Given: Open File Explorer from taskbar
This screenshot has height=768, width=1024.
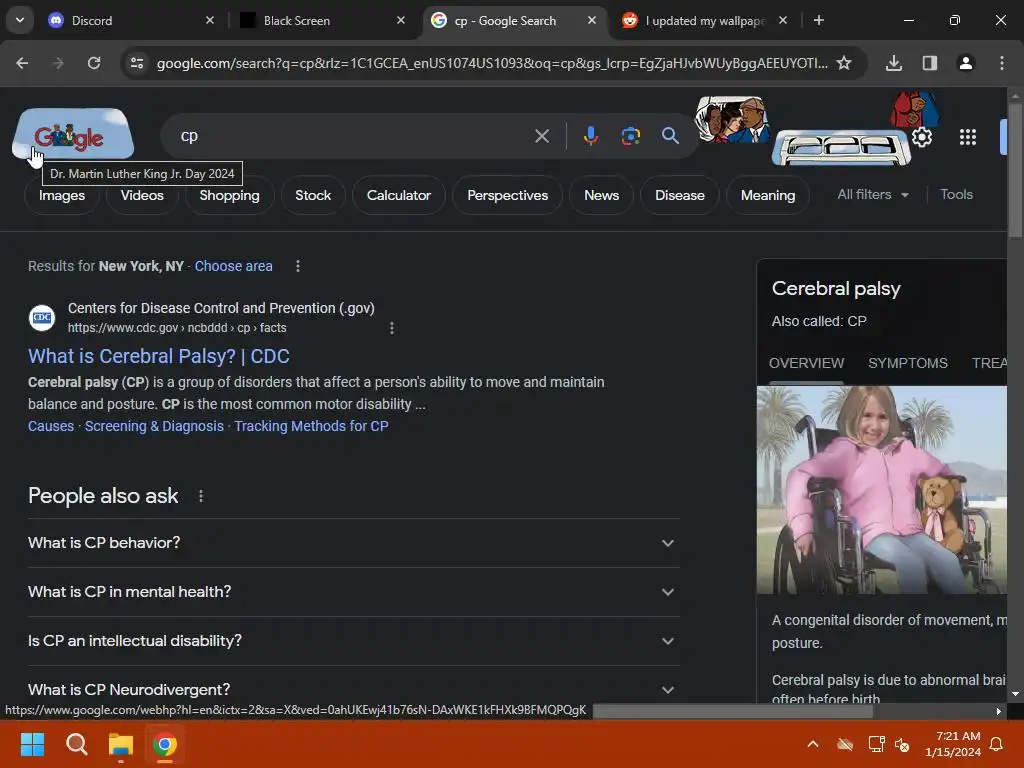Looking at the screenshot, I should coord(121,744).
